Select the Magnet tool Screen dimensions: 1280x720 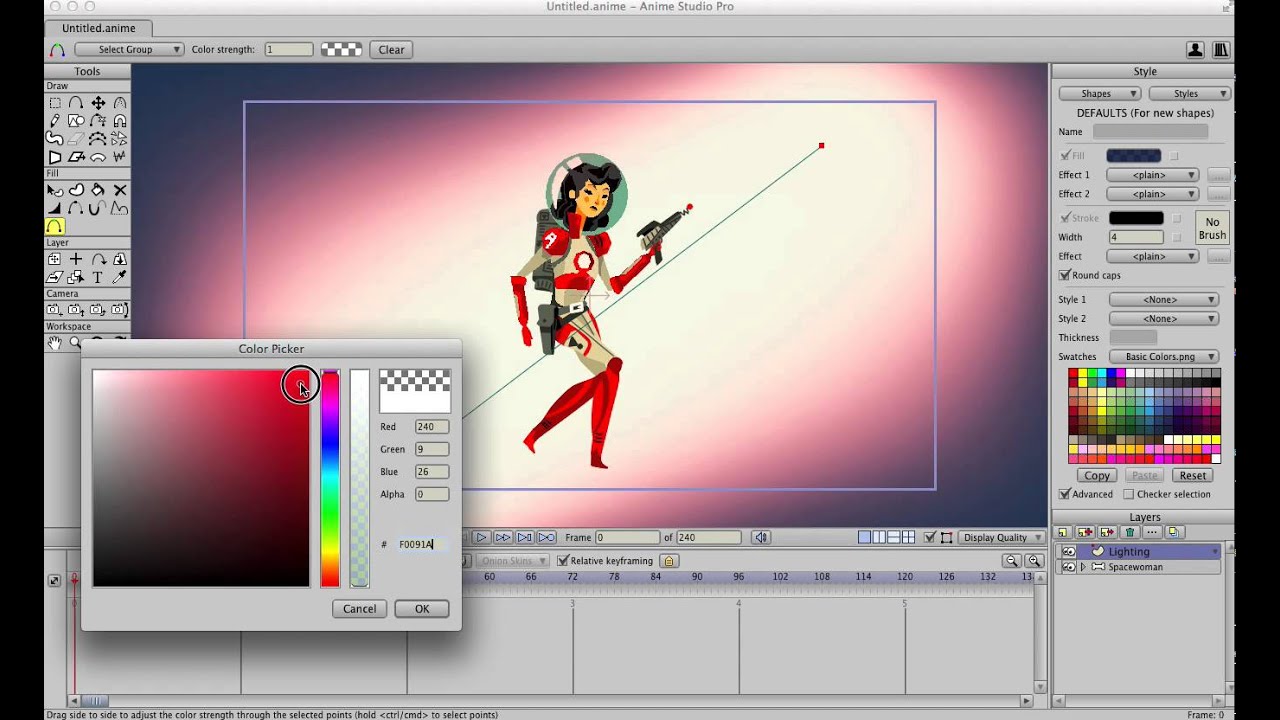click(120, 121)
